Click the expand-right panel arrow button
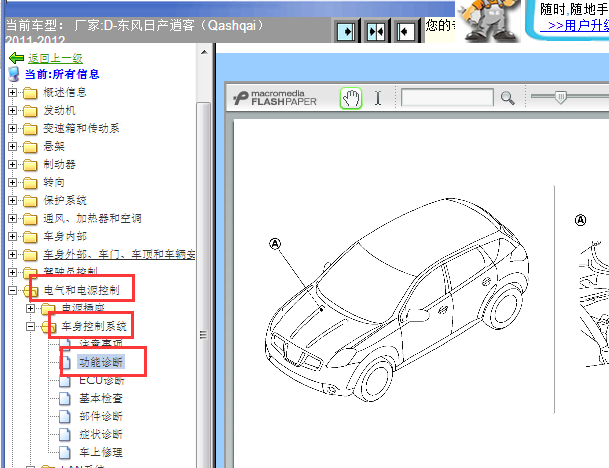The height and width of the screenshot is (468, 609). click(346, 31)
